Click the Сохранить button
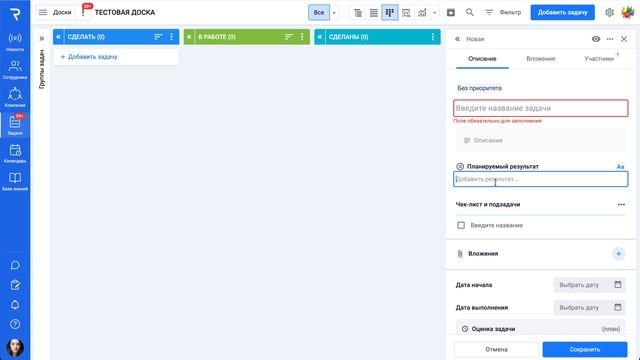 (584, 349)
